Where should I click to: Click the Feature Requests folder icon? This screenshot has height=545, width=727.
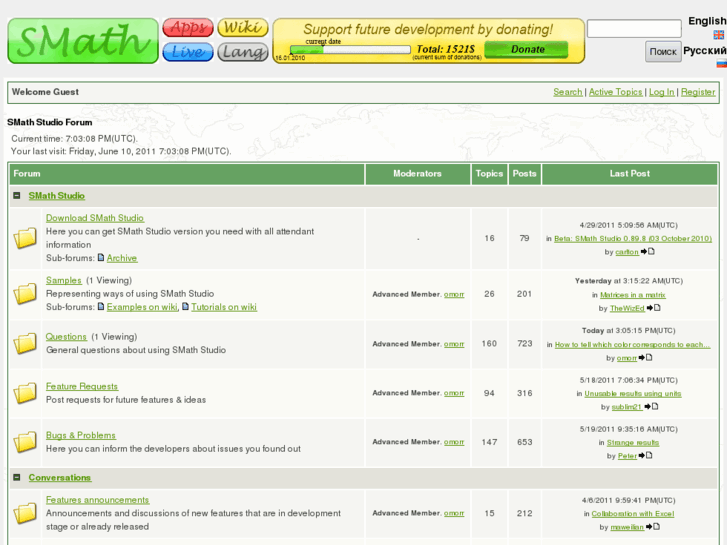tap(25, 393)
